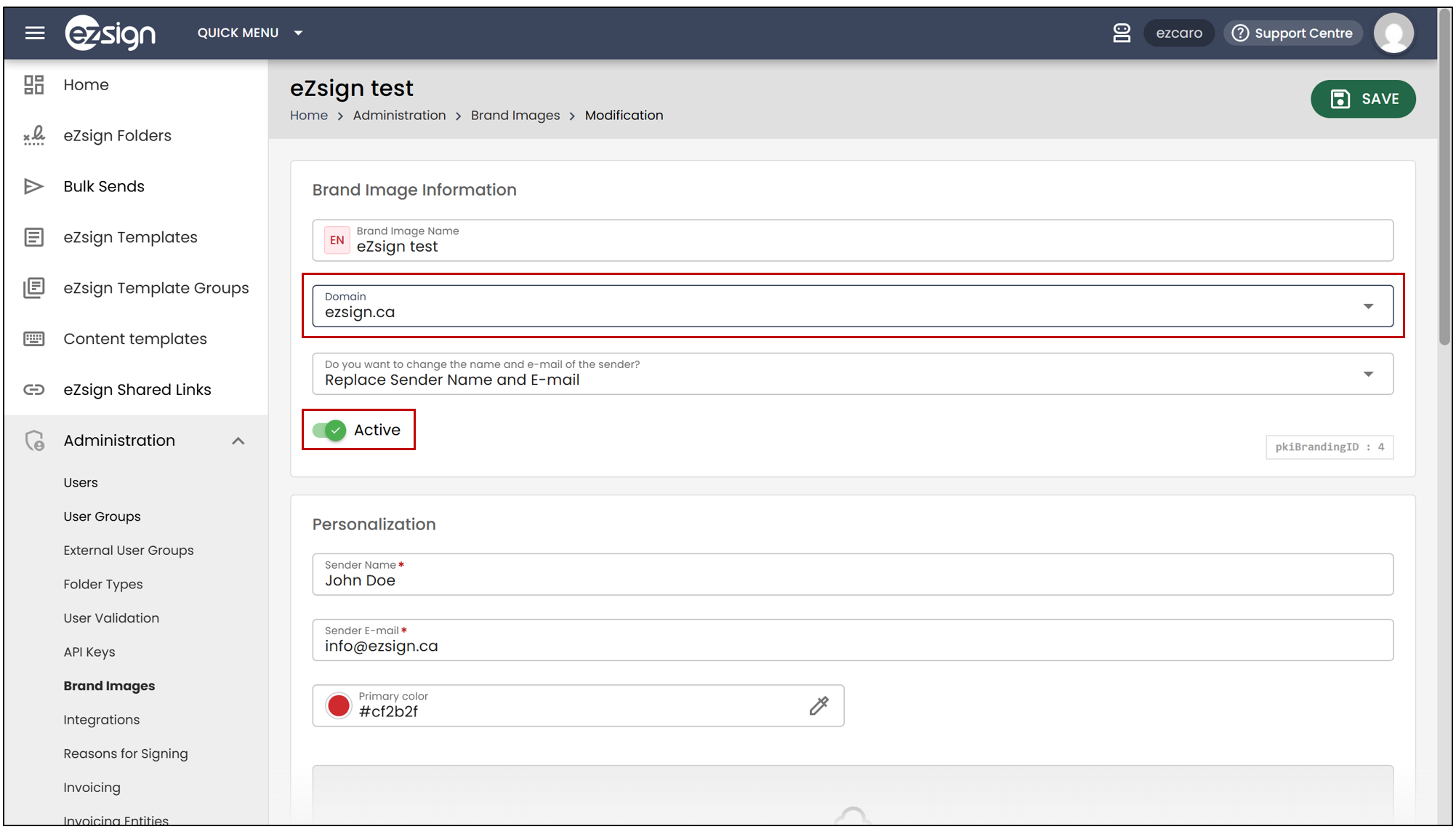Open User Groups in Administration
The height and width of the screenshot is (832, 1456).
point(102,516)
